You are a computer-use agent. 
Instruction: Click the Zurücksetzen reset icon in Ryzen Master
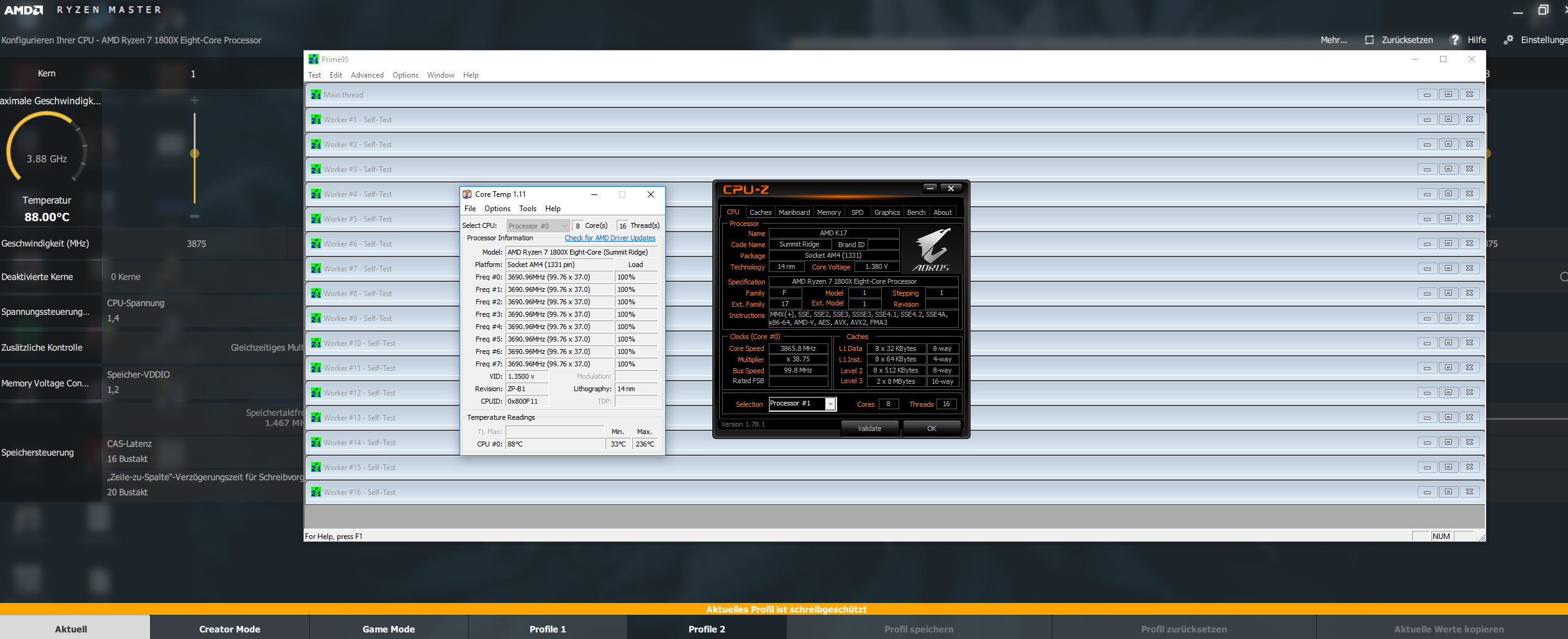tap(1369, 40)
